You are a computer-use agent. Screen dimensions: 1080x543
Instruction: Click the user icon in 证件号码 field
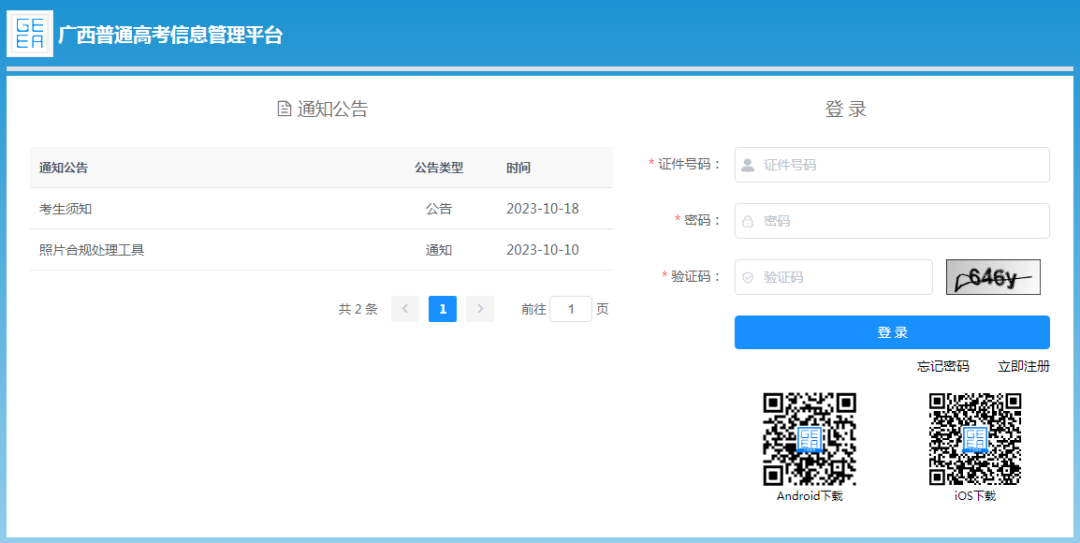tap(747, 165)
